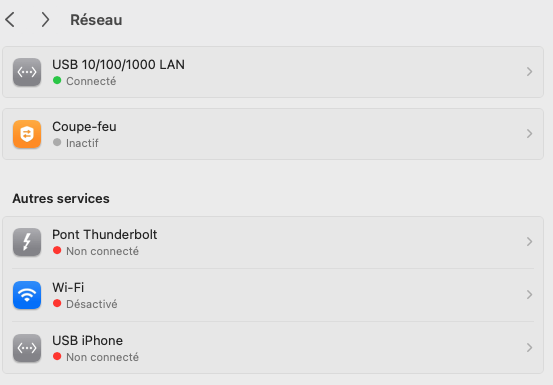Go back with the left arrow
Screen dimensions: 553x385
[x=10, y=19]
